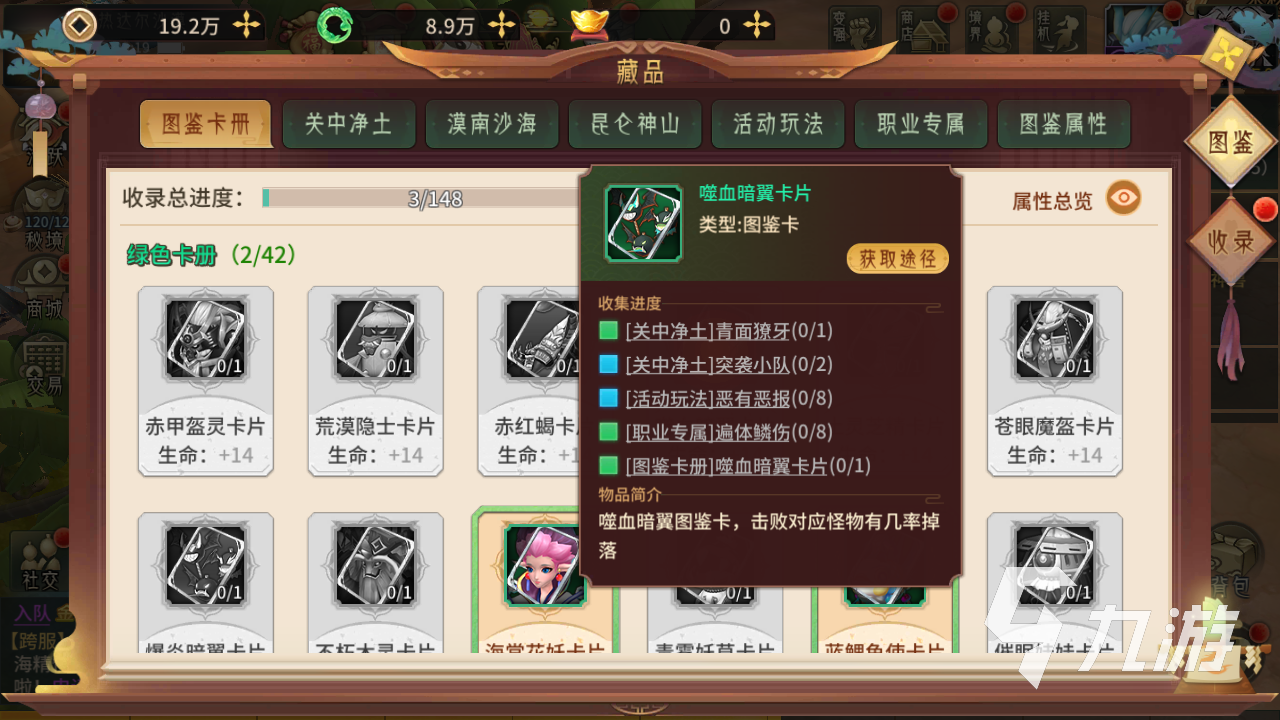Click the 噬血暗翼卡片 tooltip card icon
This screenshot has width=1280, height=720.
coord(643,223)
